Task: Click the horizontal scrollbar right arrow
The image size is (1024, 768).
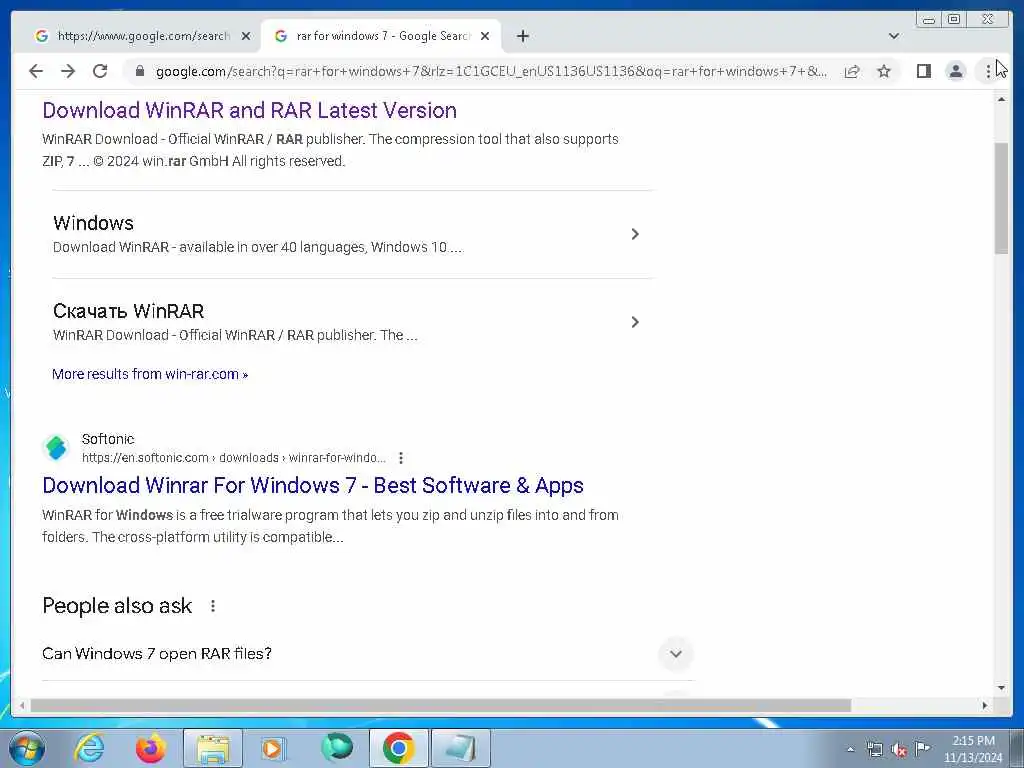Action: 985,705
